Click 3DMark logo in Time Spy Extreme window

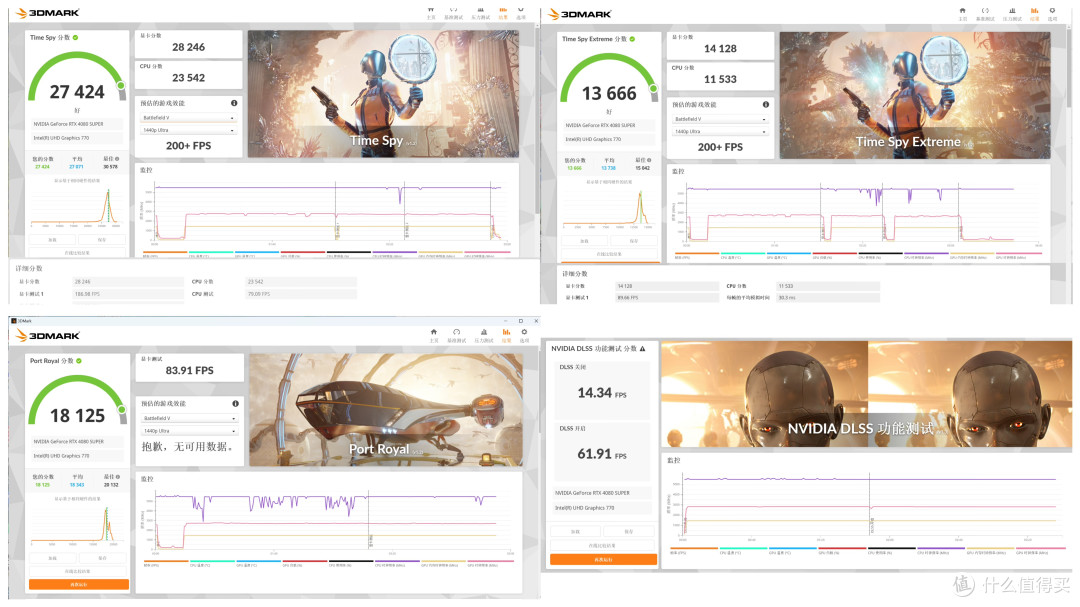(x=579, y=14)
